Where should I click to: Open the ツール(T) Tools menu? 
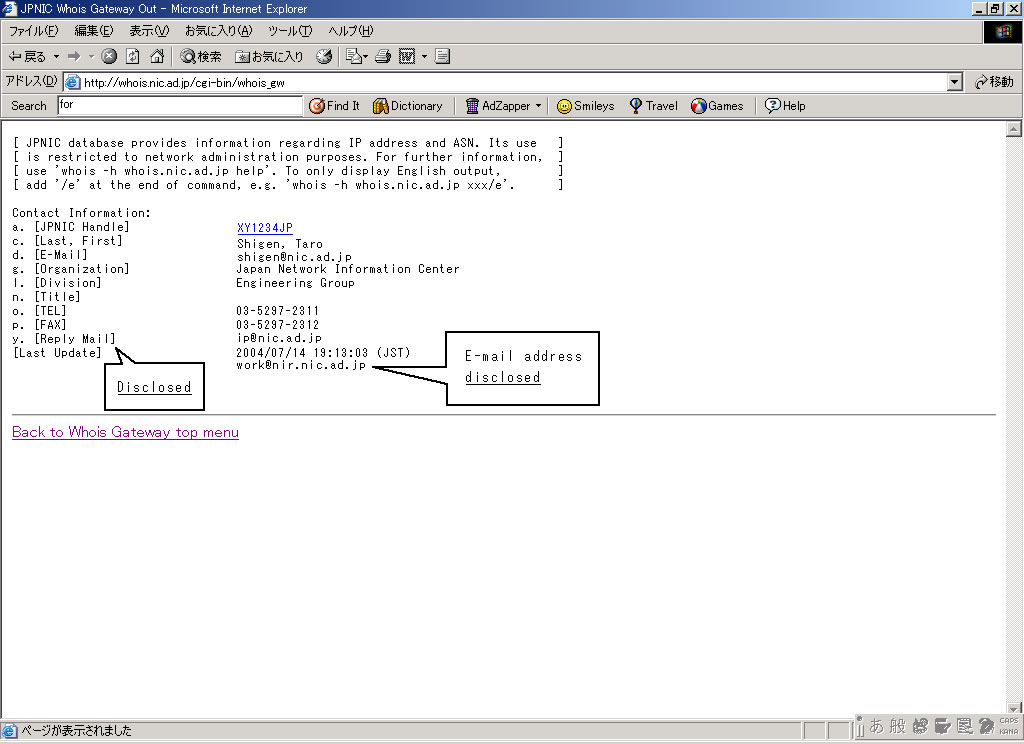[290, 31]
